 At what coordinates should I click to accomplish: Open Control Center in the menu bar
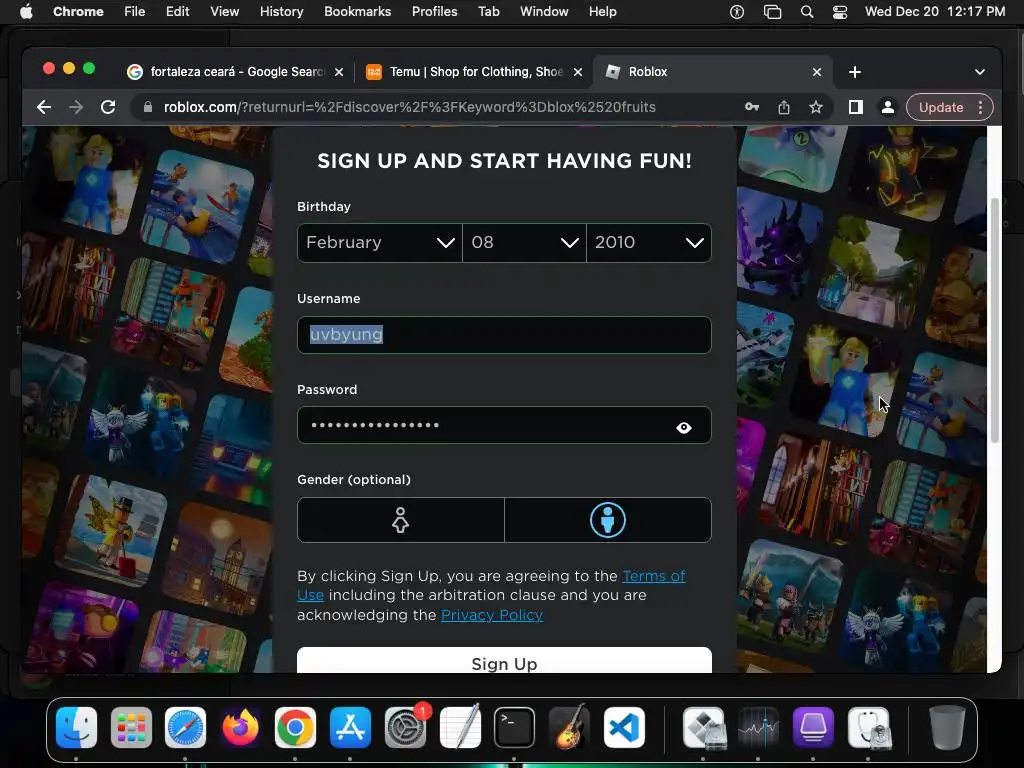point(840,12)
